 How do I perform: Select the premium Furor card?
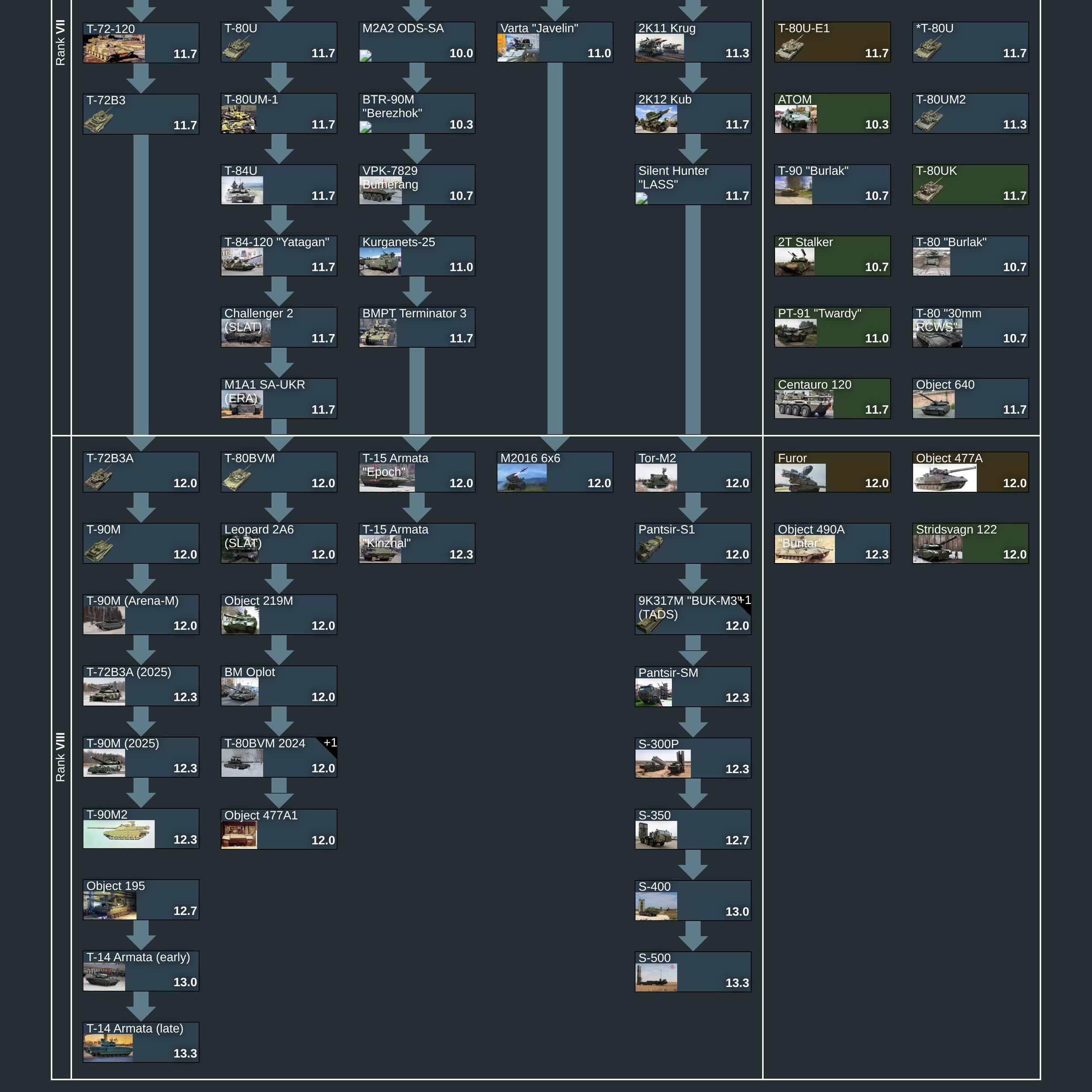(x=832, y=471)
